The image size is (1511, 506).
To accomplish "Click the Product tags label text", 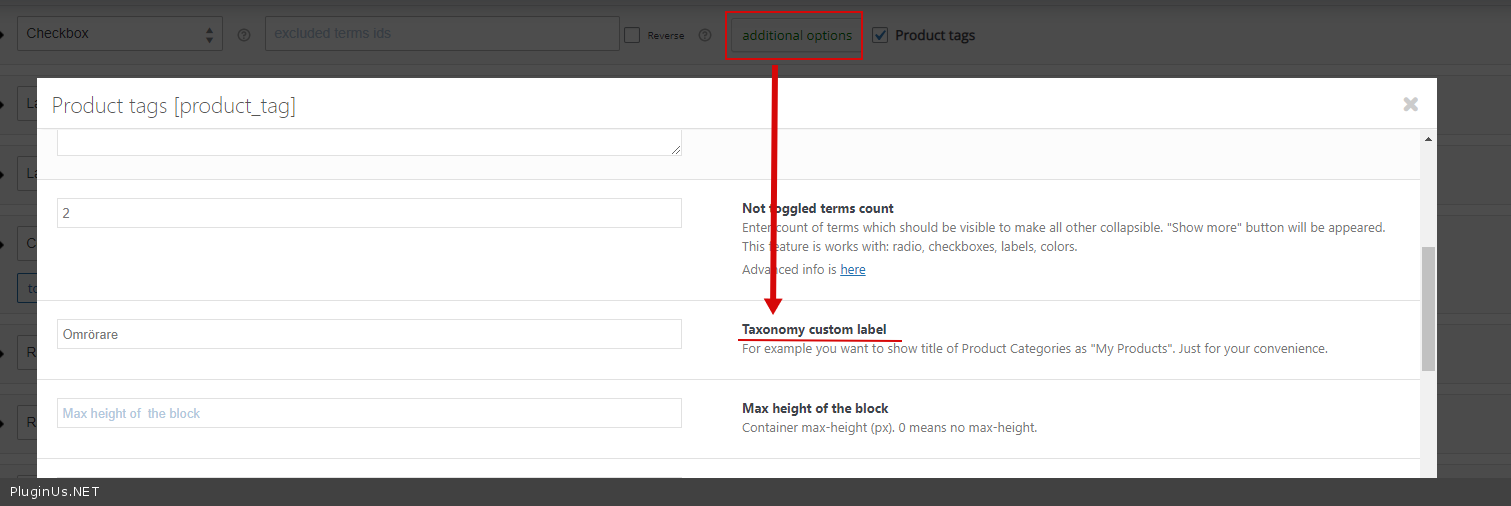I will tap(934, 35).
